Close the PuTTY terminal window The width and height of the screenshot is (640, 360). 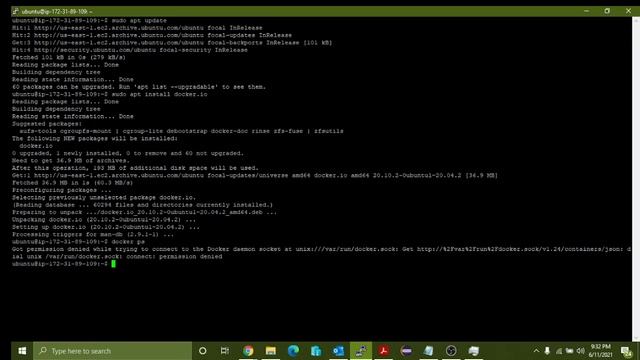coord(628,11)
